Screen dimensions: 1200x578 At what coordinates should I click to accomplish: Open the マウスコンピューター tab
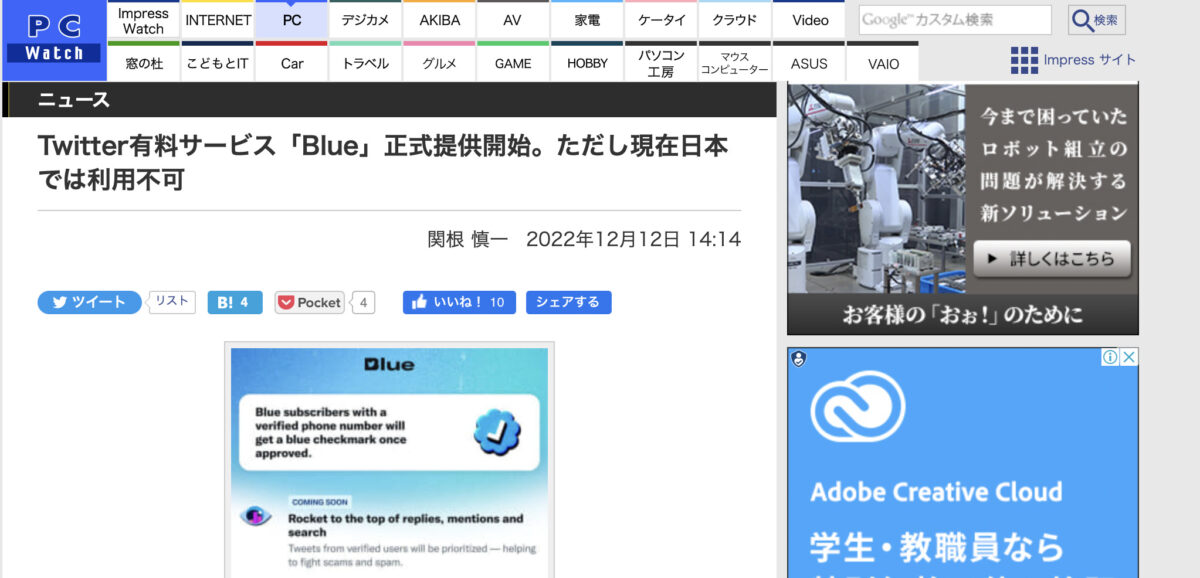pyautogui.click(x=735, y=62)
